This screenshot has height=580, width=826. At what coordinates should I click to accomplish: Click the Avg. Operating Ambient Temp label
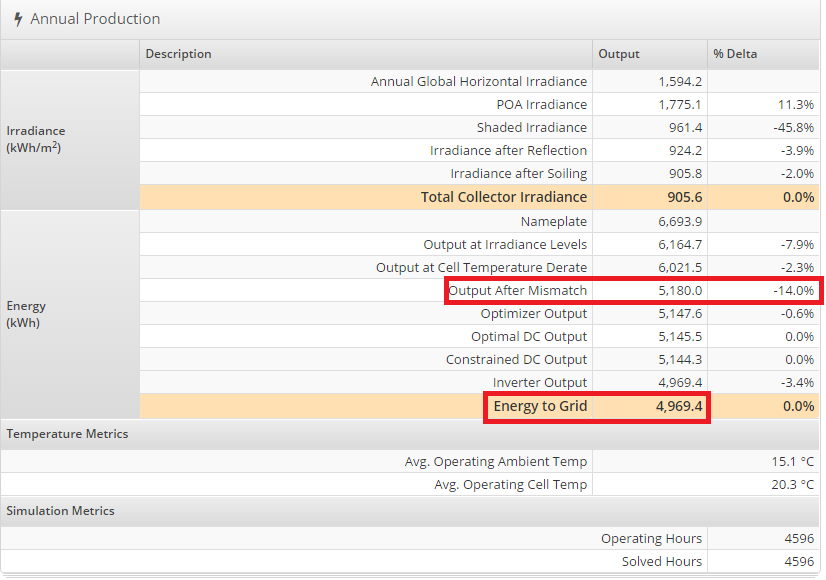tap(496, 461)
